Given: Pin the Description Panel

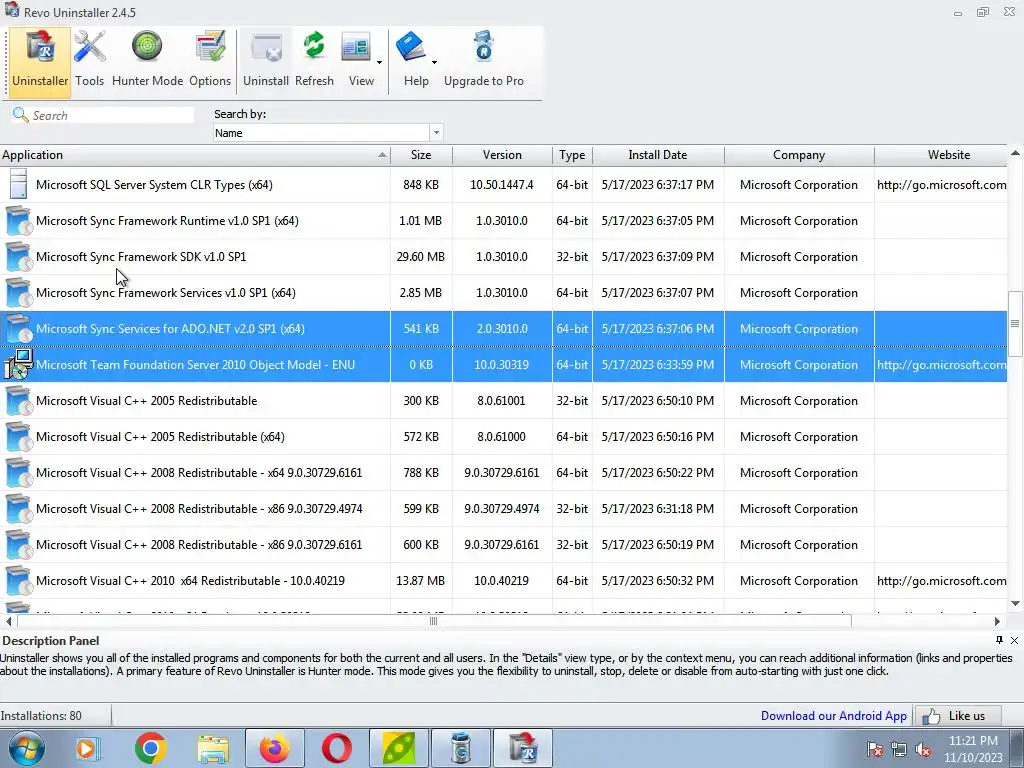Looking at the screenshot, I should pyautogui.click(x=999, y=640).
